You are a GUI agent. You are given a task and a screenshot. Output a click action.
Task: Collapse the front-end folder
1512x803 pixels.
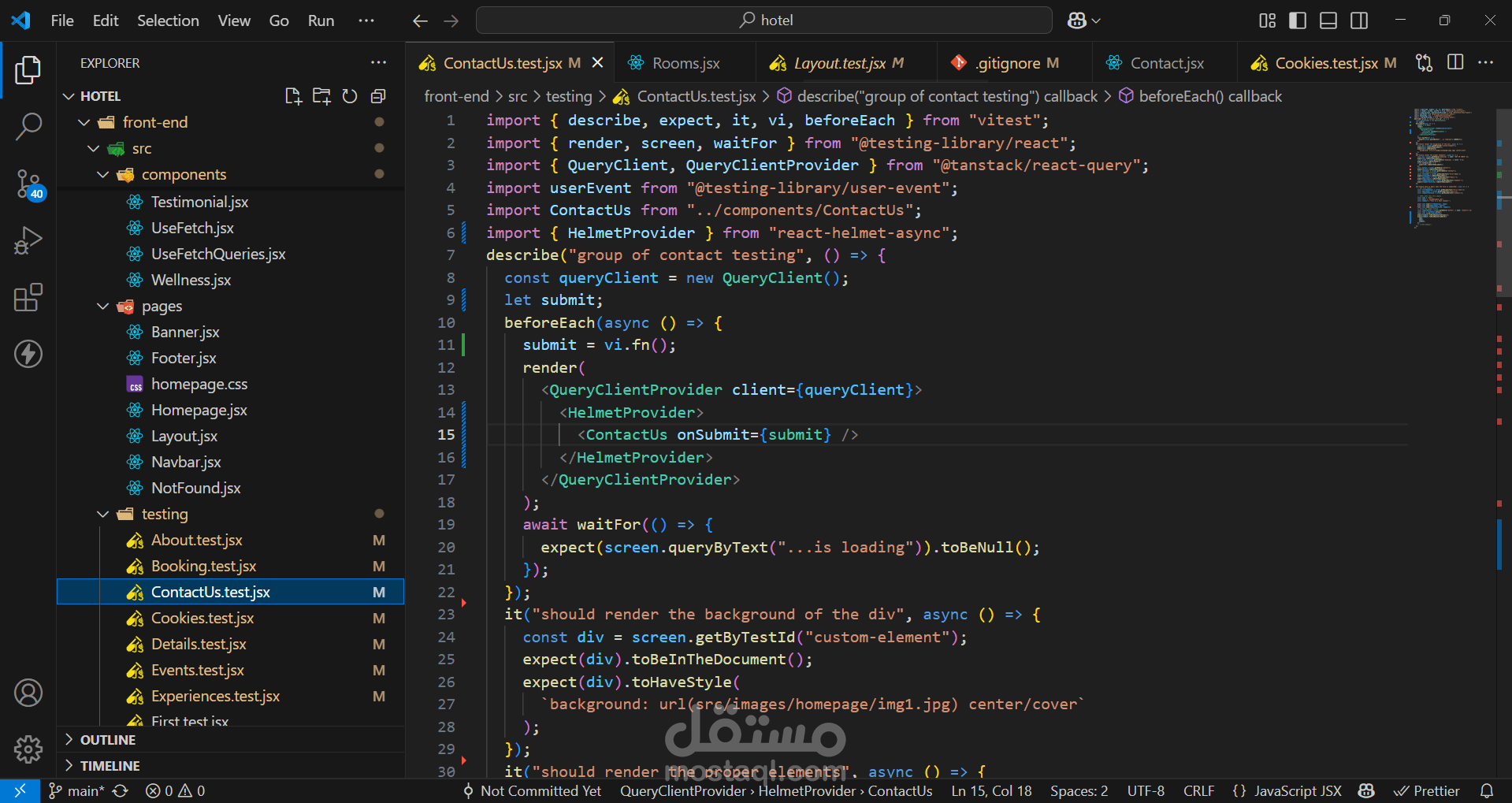(x=84, y=122)
